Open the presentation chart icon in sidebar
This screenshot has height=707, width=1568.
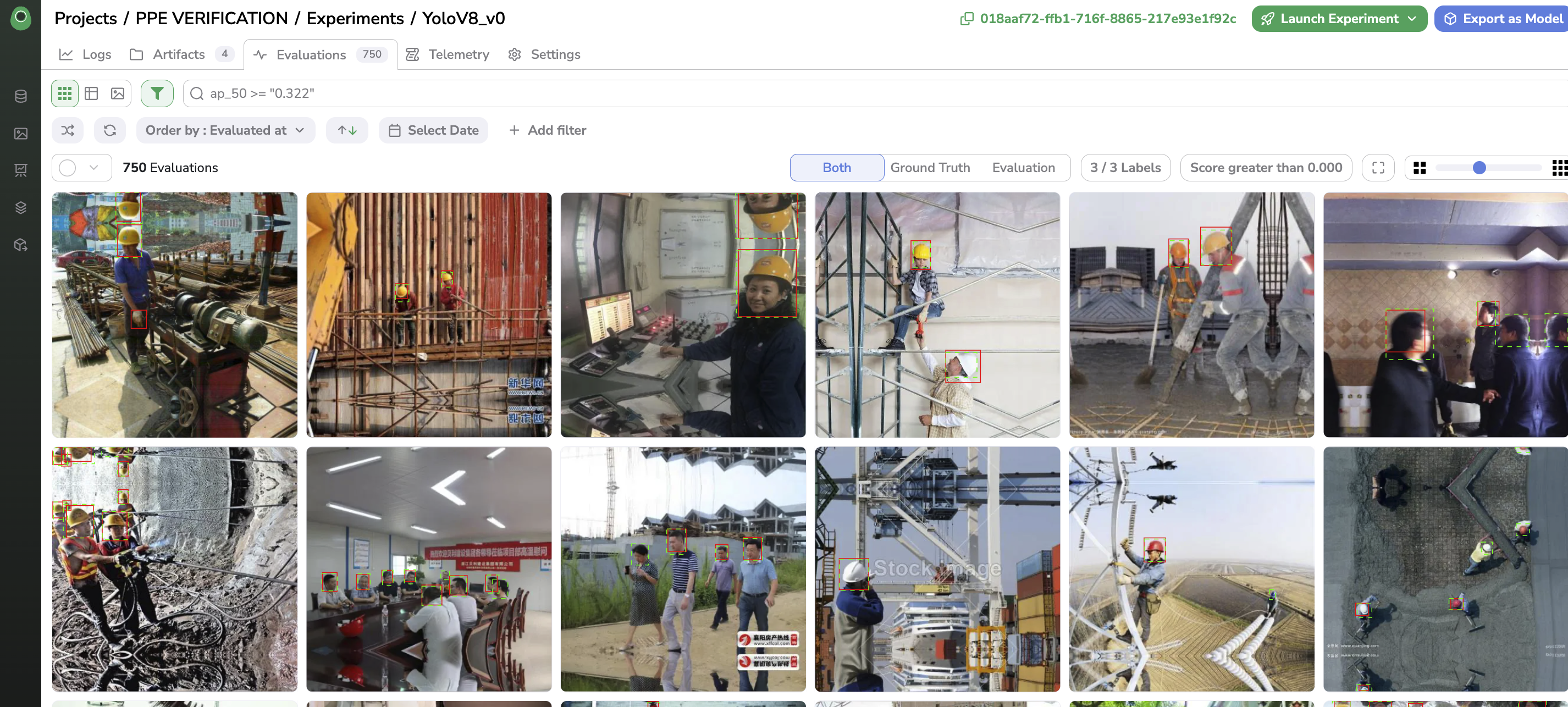pos(21,170)
